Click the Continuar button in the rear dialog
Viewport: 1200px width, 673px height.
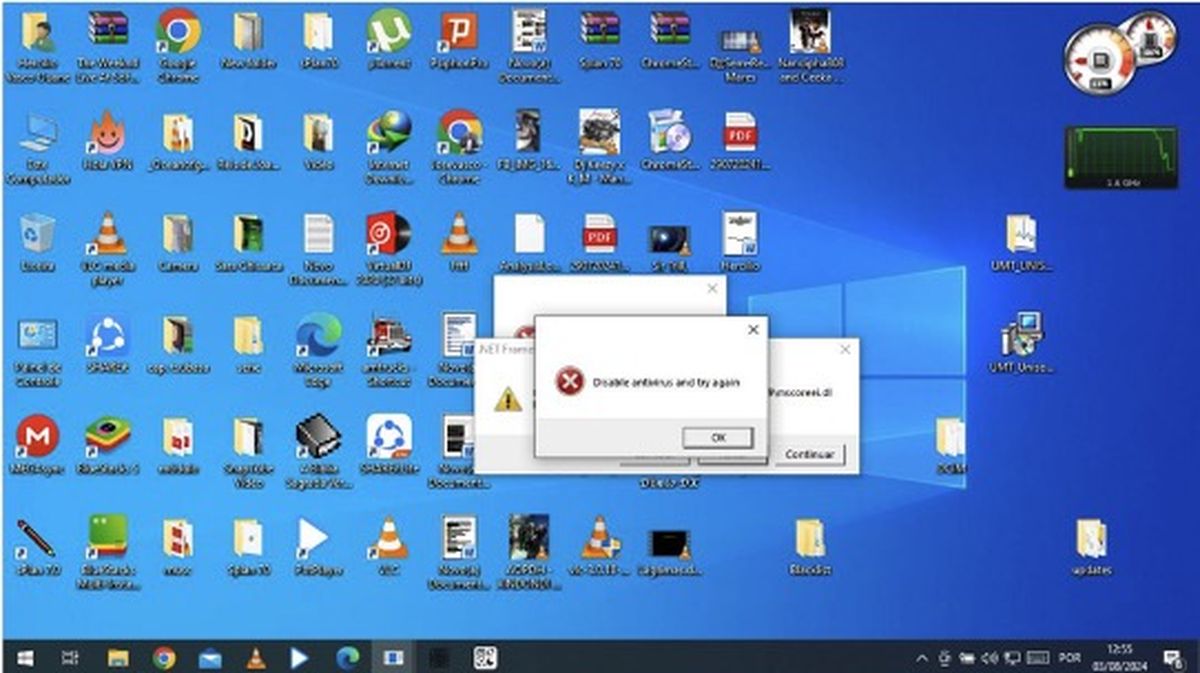(809, 454)
